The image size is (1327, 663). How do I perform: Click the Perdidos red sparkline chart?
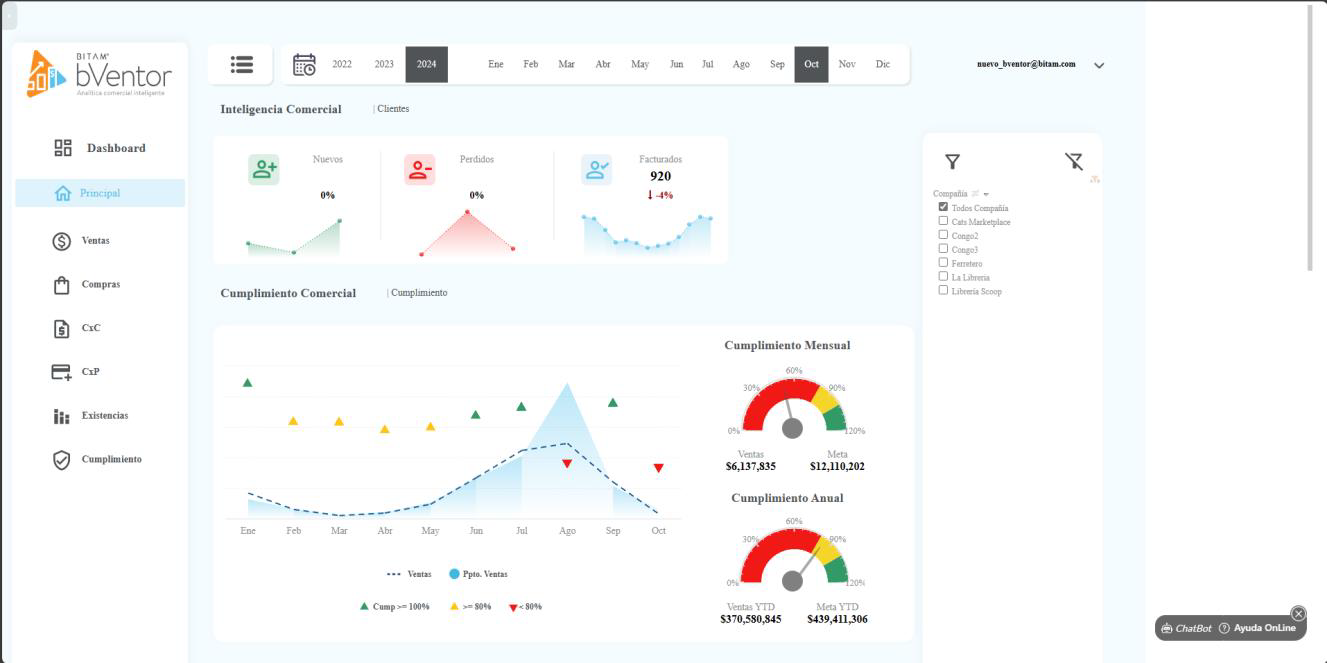(x=467, y=233)
